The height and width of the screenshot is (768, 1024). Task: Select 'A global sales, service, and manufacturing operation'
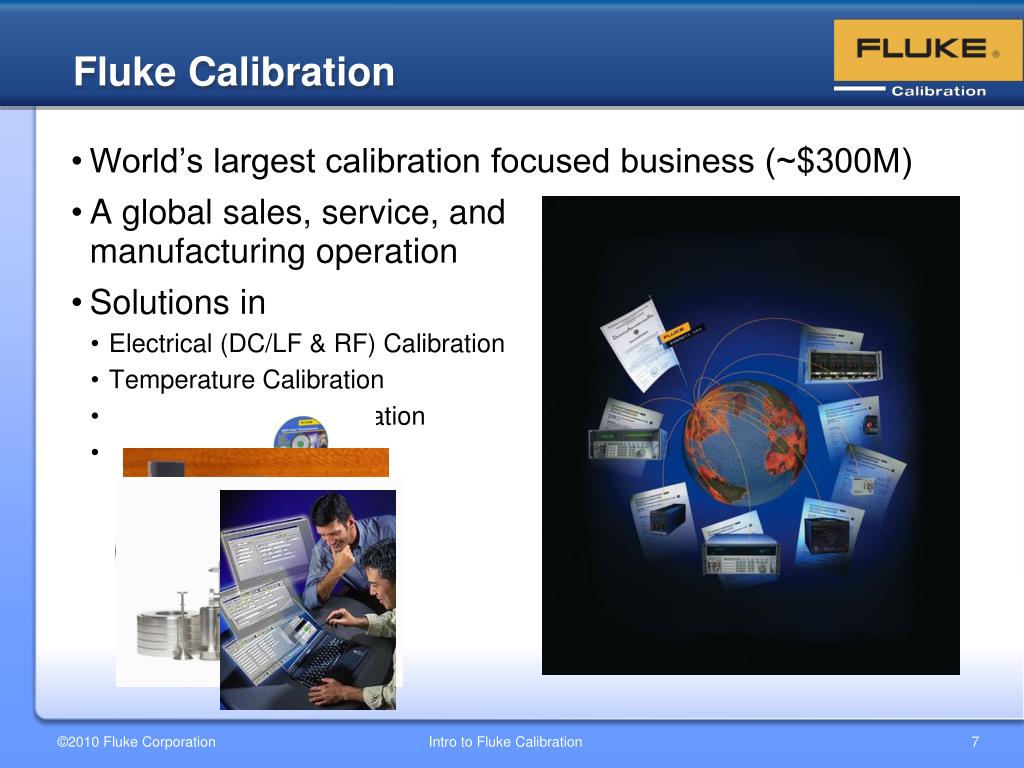click(297, 231)
